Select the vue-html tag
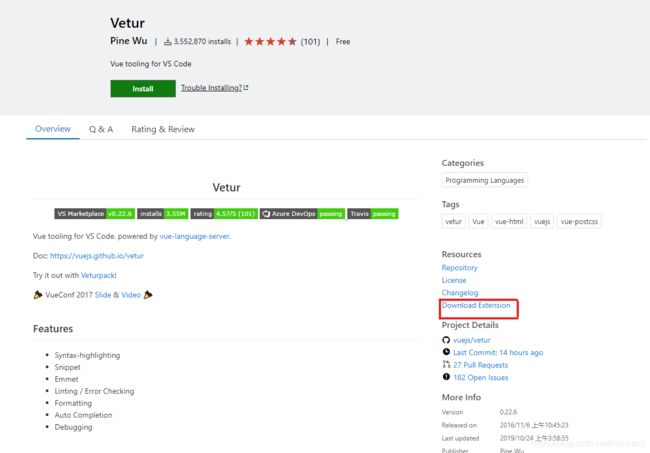 tap(509, 221)
